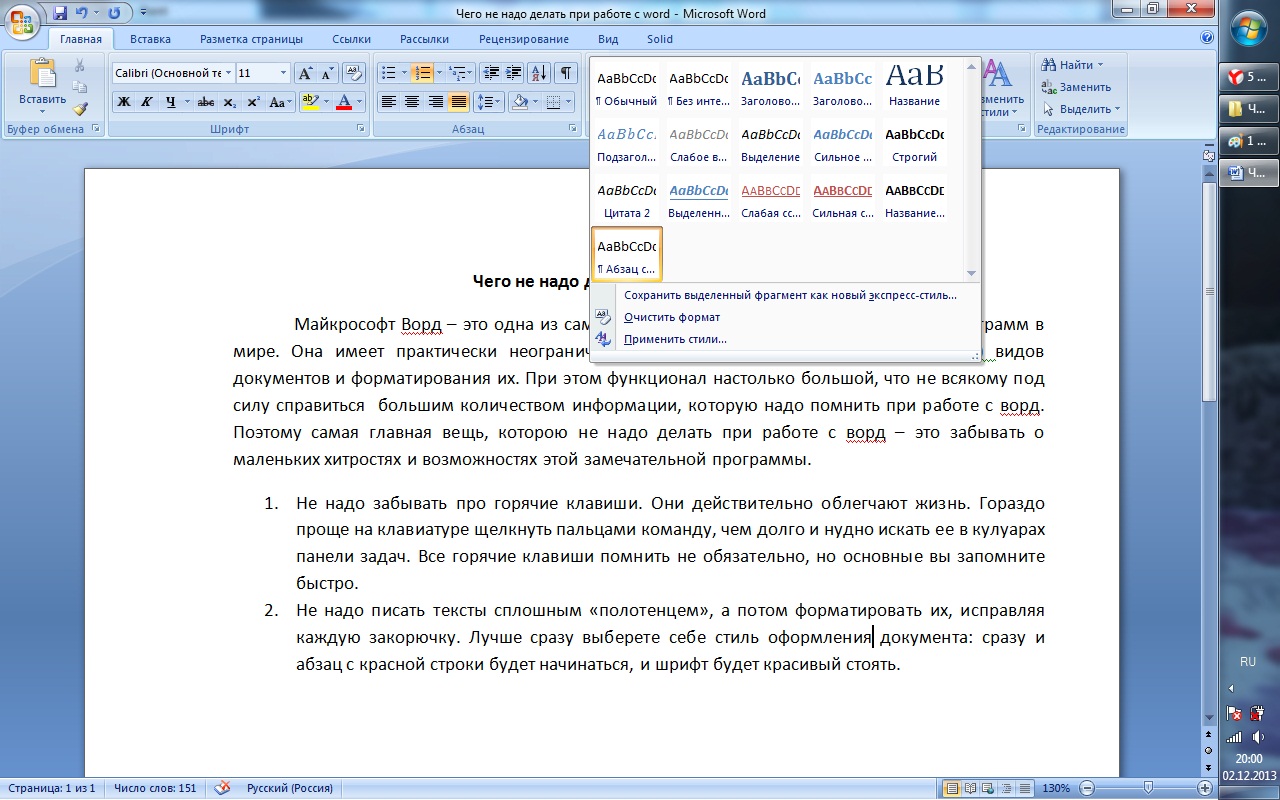Open the highlight color dropdown arrow

[326, 102]
